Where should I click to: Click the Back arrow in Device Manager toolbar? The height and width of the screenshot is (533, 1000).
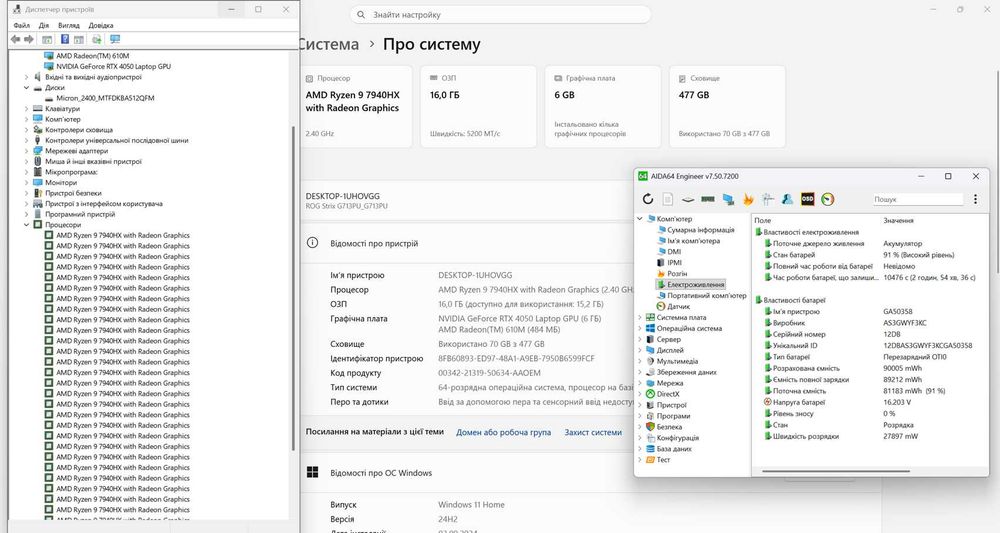[15, 40]
